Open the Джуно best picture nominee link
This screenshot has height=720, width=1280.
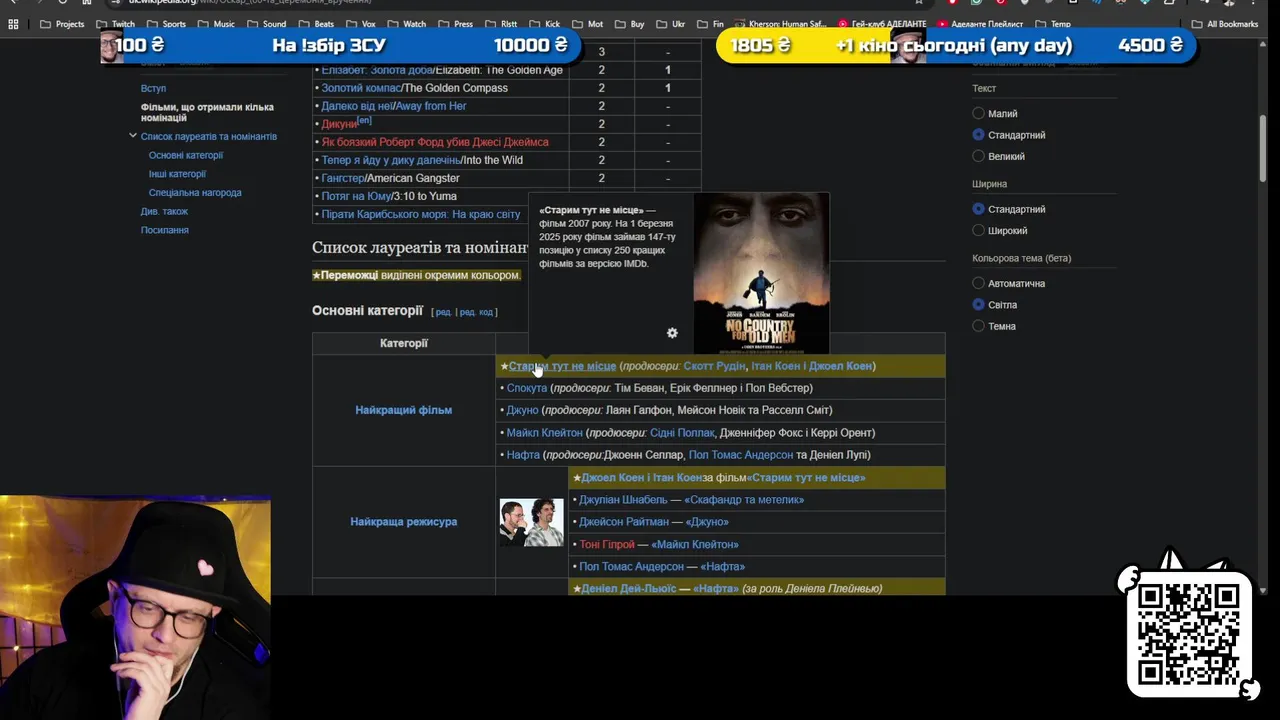(x=522, y=410)
